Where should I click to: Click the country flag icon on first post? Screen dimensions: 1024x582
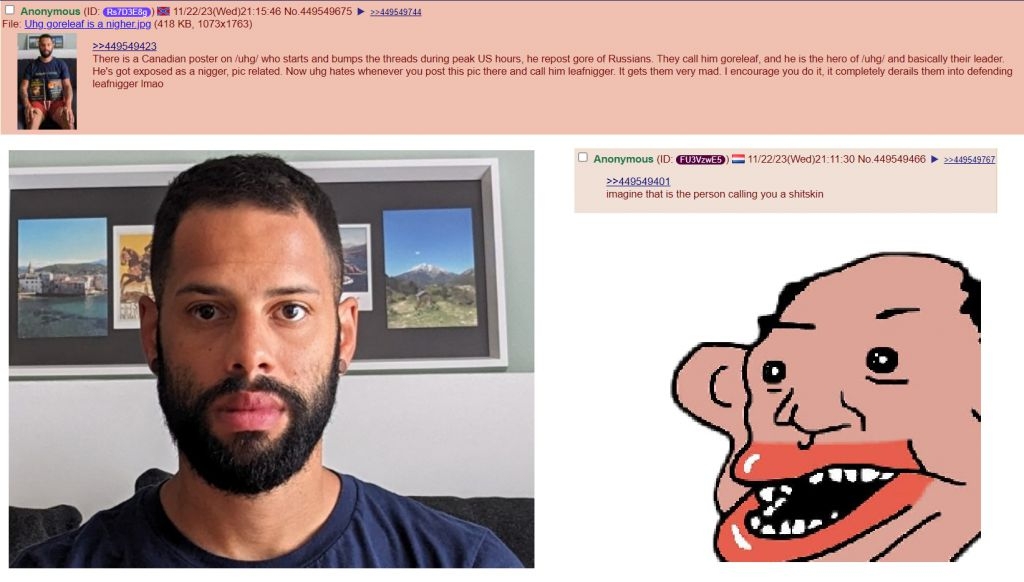pyautogui.click(x=163, y=12)
